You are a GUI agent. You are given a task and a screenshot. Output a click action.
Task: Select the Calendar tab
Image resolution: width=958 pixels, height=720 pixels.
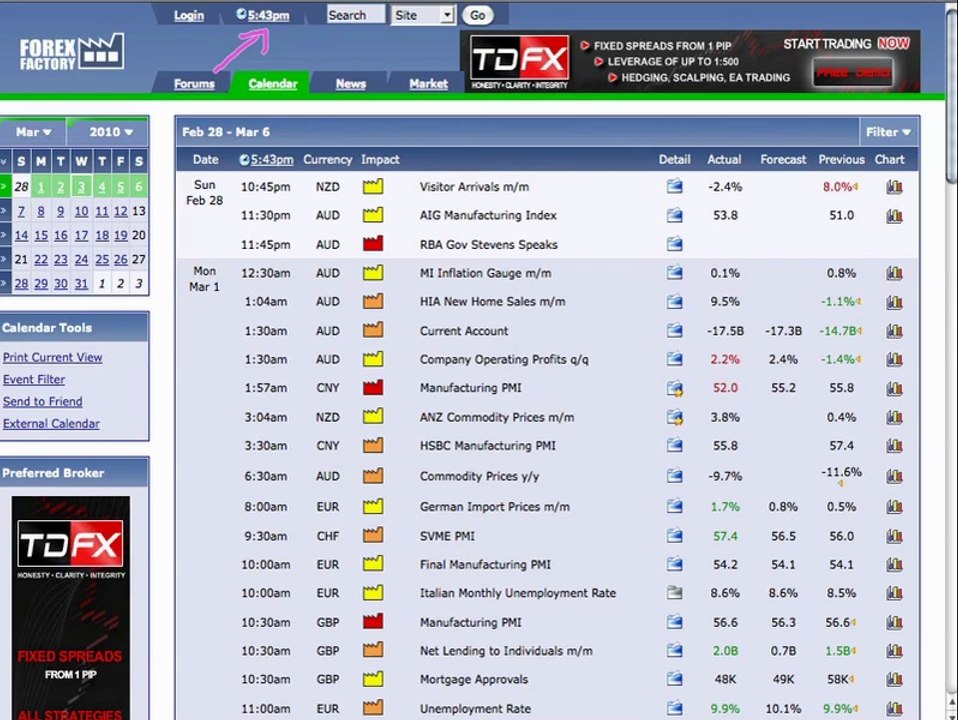pyautogui.click(x=272, y=84)
